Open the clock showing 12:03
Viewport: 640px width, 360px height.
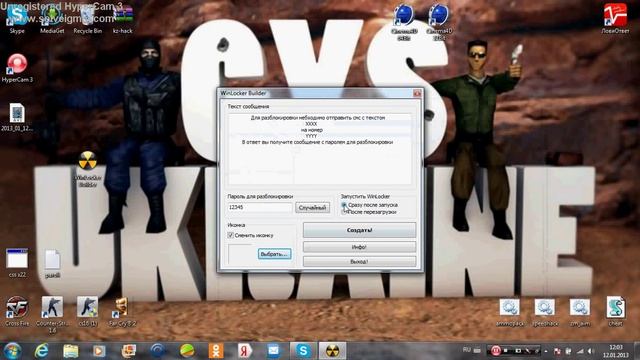pyautogui.click(x=616, y=351)
